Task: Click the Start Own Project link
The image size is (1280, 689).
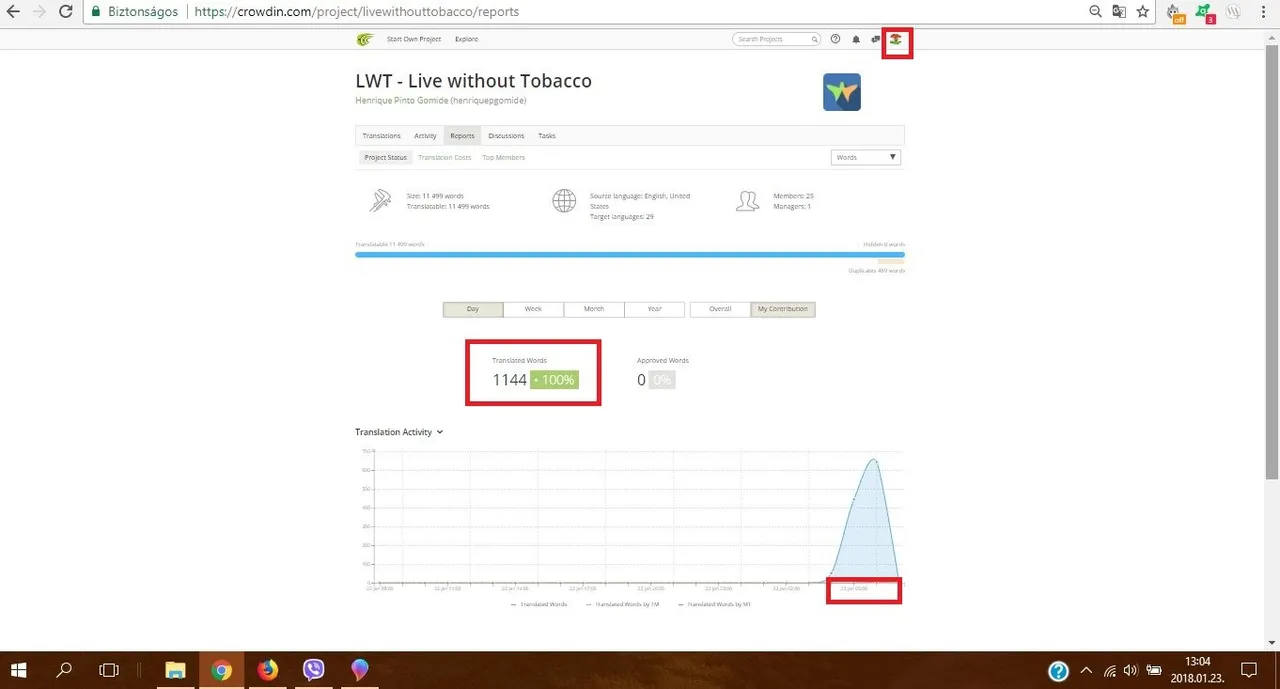Action: tap(414, 39)
